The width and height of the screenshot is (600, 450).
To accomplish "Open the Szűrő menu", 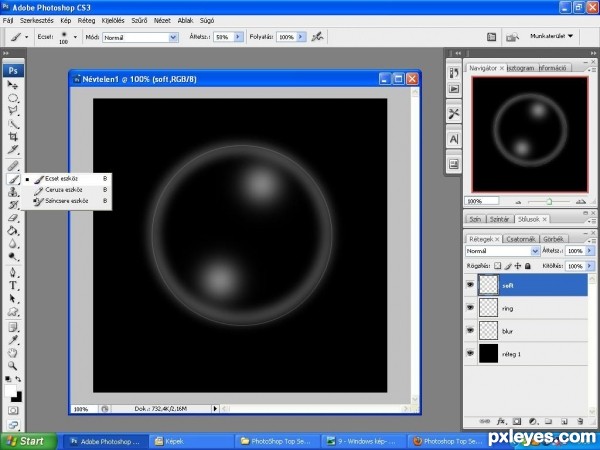I will [x=139, y=20].
